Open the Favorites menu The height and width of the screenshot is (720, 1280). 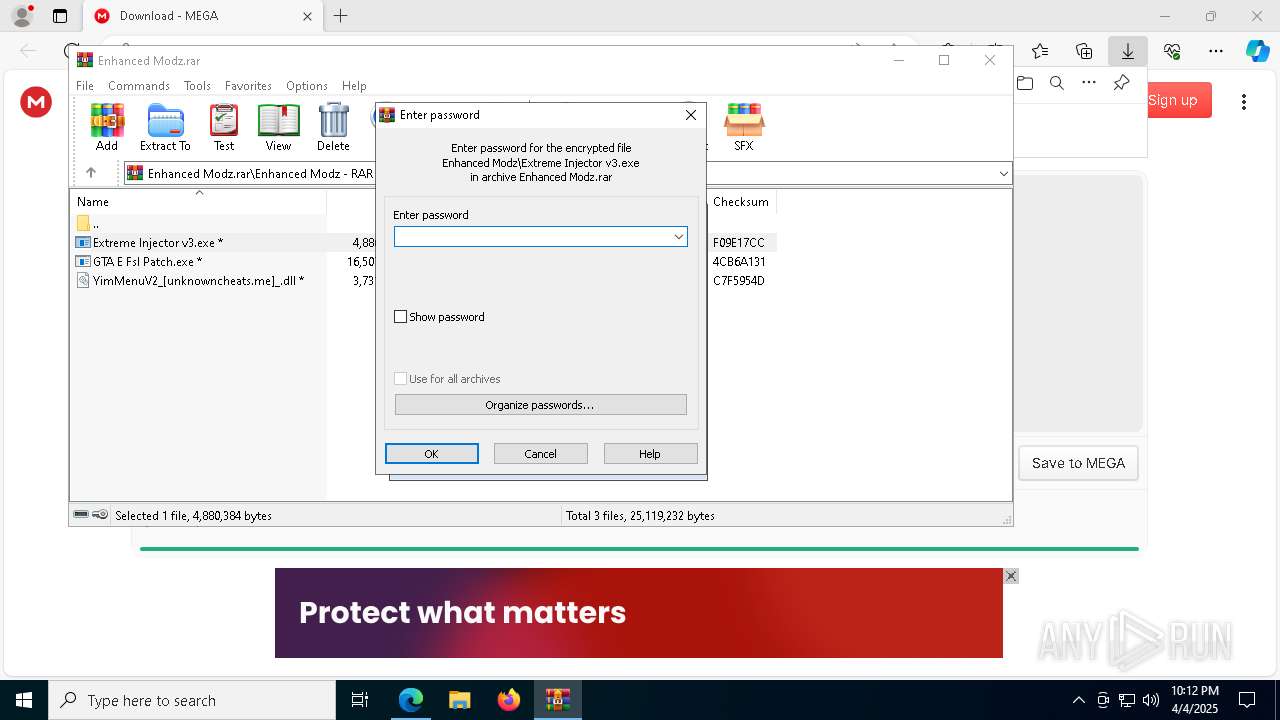[248, 86]
